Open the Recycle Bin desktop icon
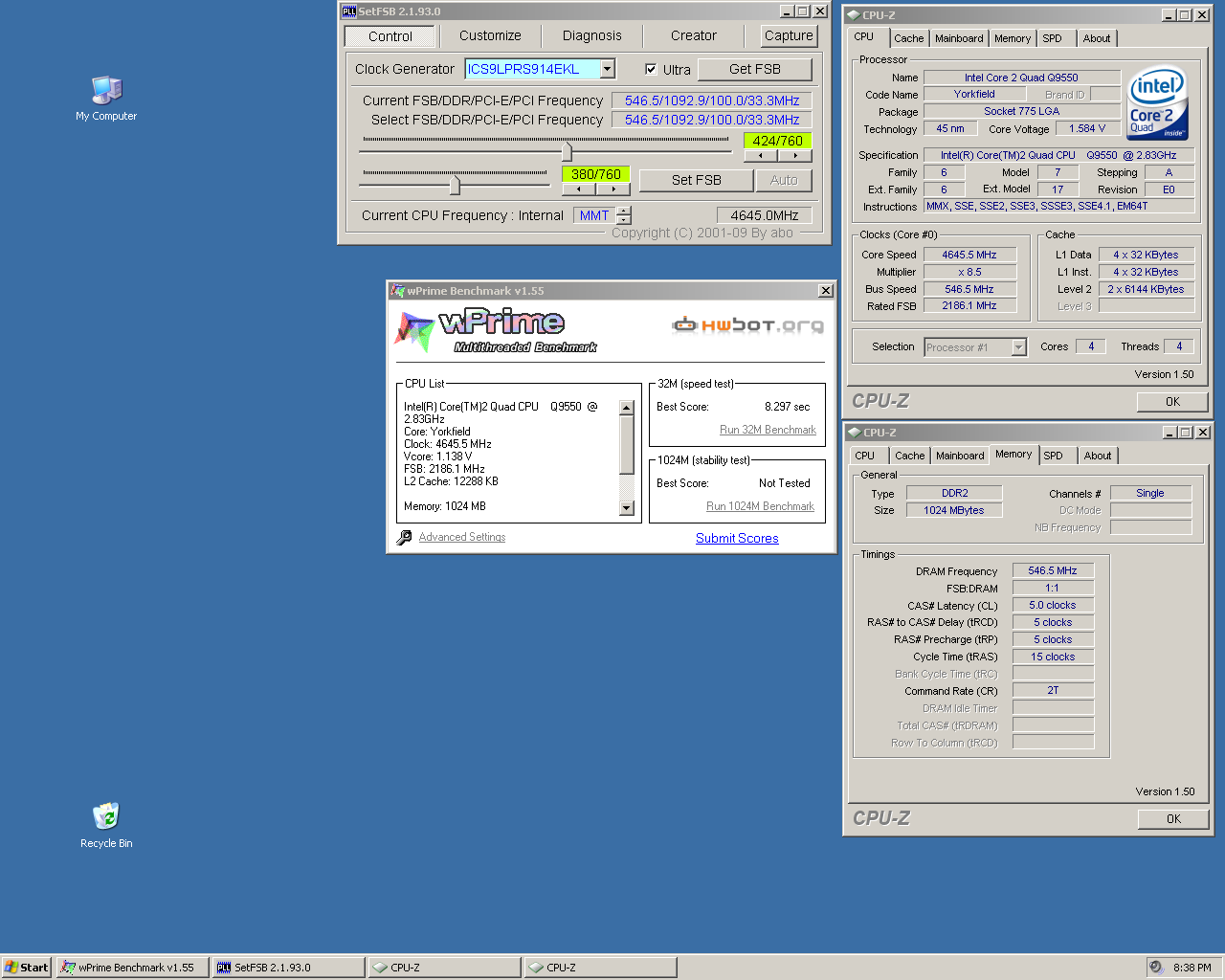 [106, 825]
